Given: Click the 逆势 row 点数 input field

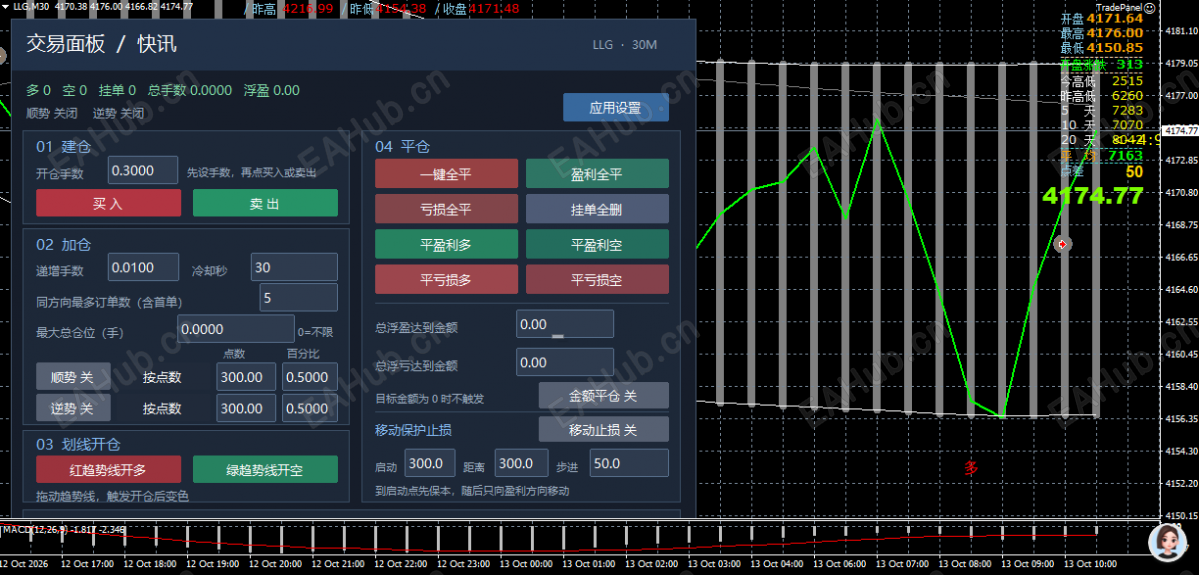Looking at the screenshot, I should click(246, 408).
